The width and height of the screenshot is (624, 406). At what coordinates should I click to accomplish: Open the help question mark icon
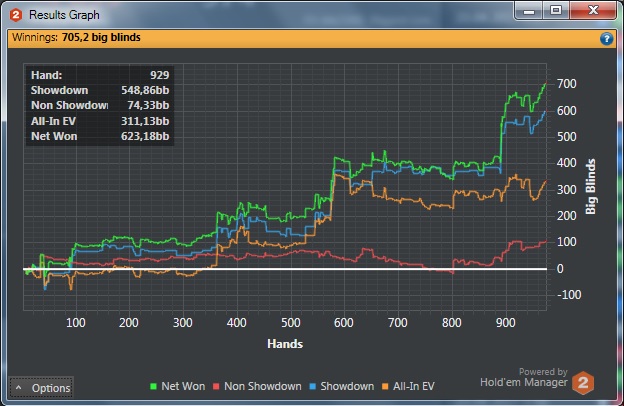[606, 39]
